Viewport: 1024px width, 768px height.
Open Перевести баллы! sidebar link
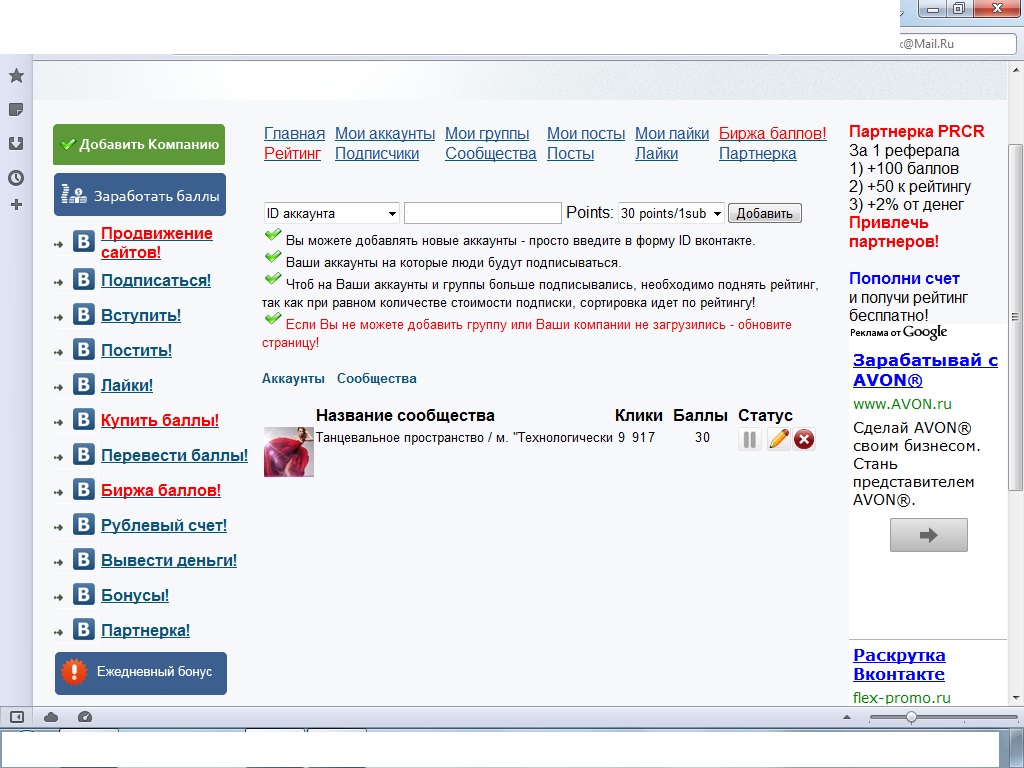[x=174, y=455]
